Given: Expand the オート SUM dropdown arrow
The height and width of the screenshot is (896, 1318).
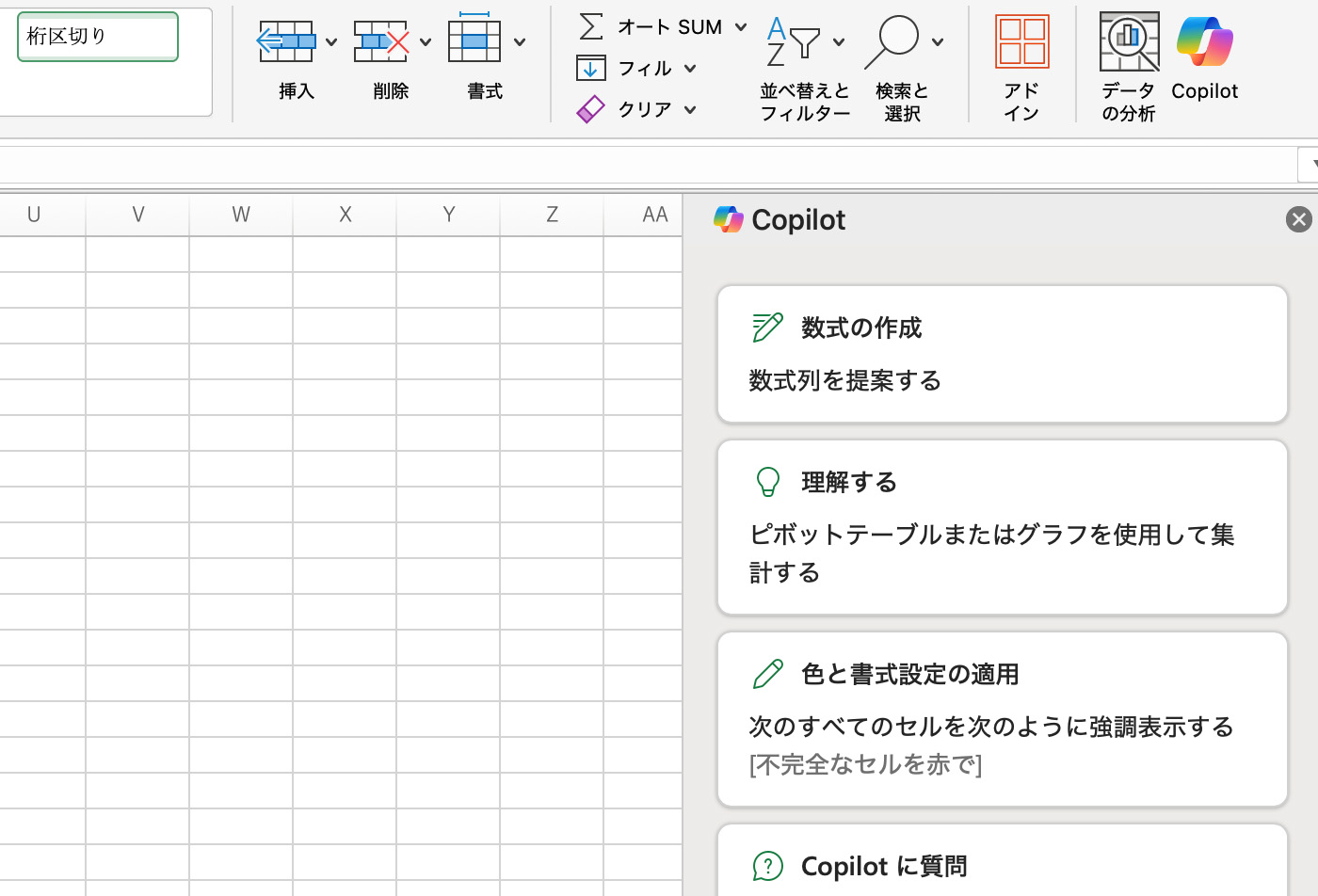Looking at the screenshot, I should pyautogui.click(x=741, y=26).
